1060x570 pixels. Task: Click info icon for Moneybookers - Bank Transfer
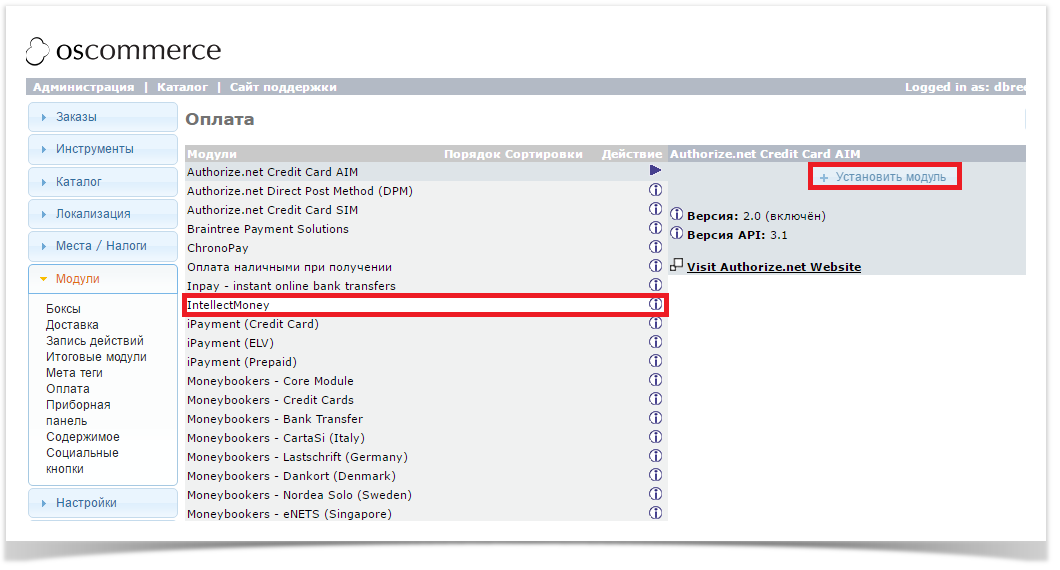pos(656,418)
